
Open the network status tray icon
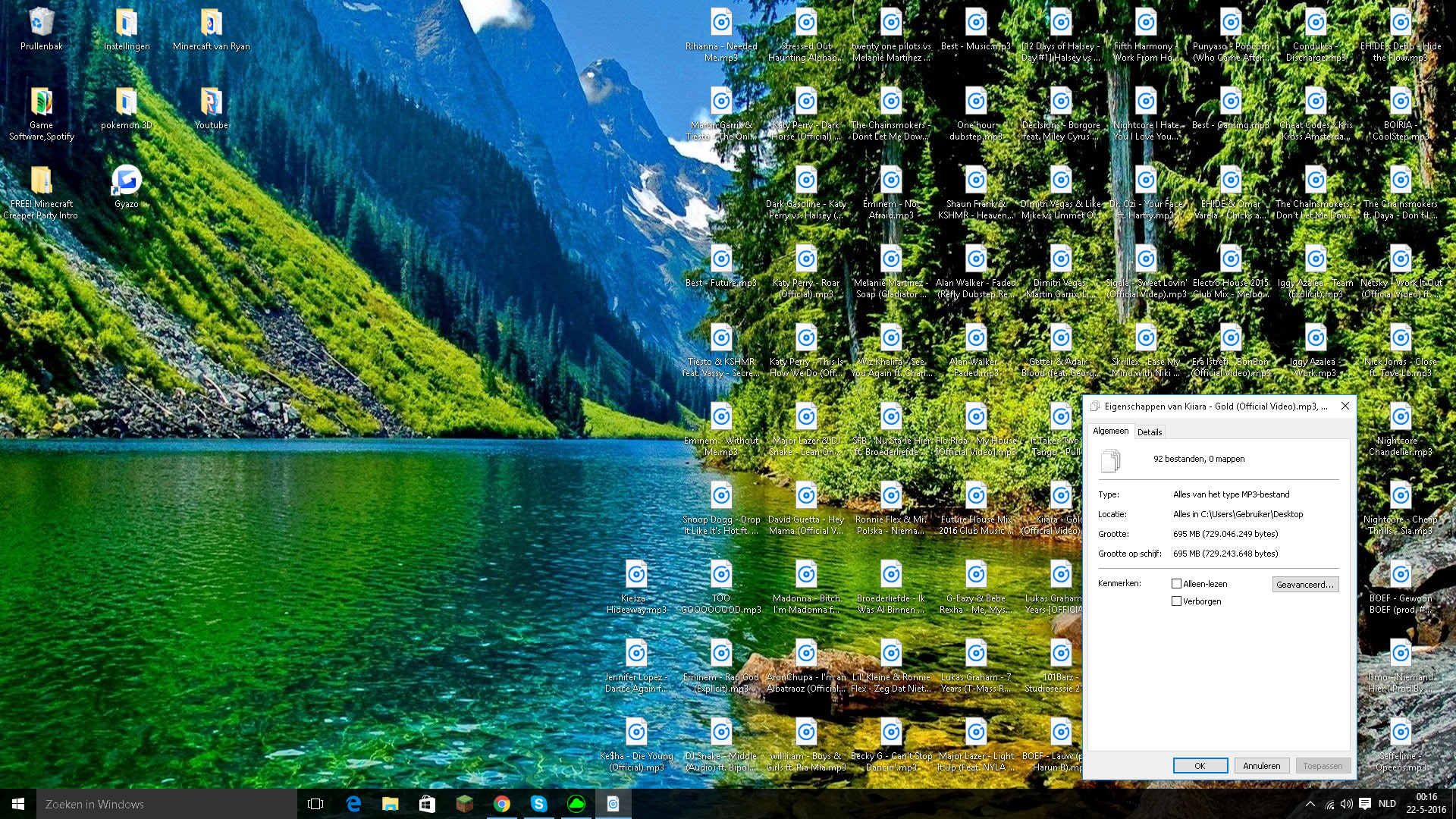click(1329, 804)
